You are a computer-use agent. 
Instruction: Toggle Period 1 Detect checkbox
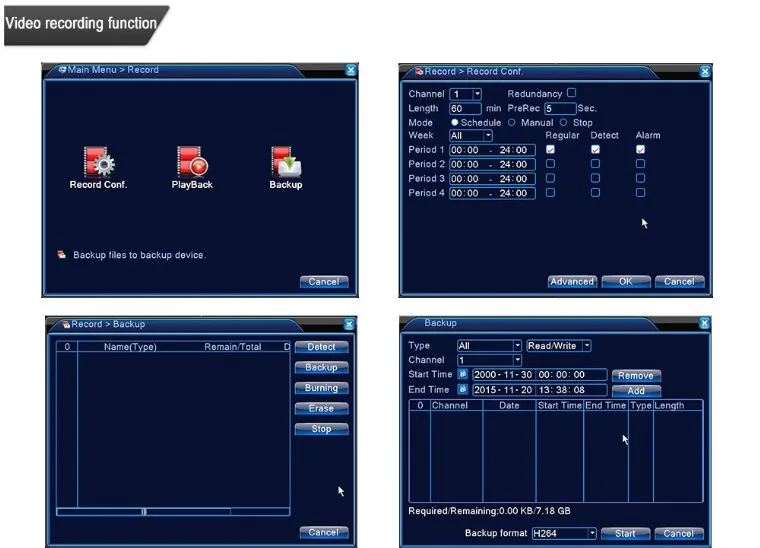pyautogui.click(x=595, y=149)
